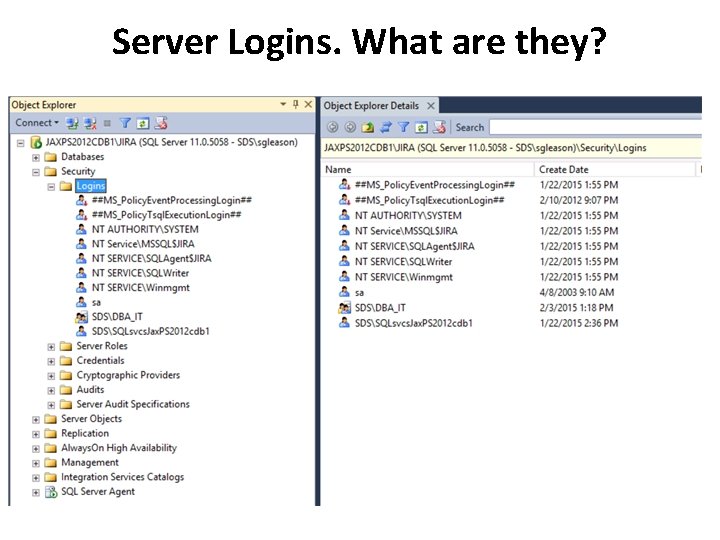Close the Object Explorer panel

[308, 104]
